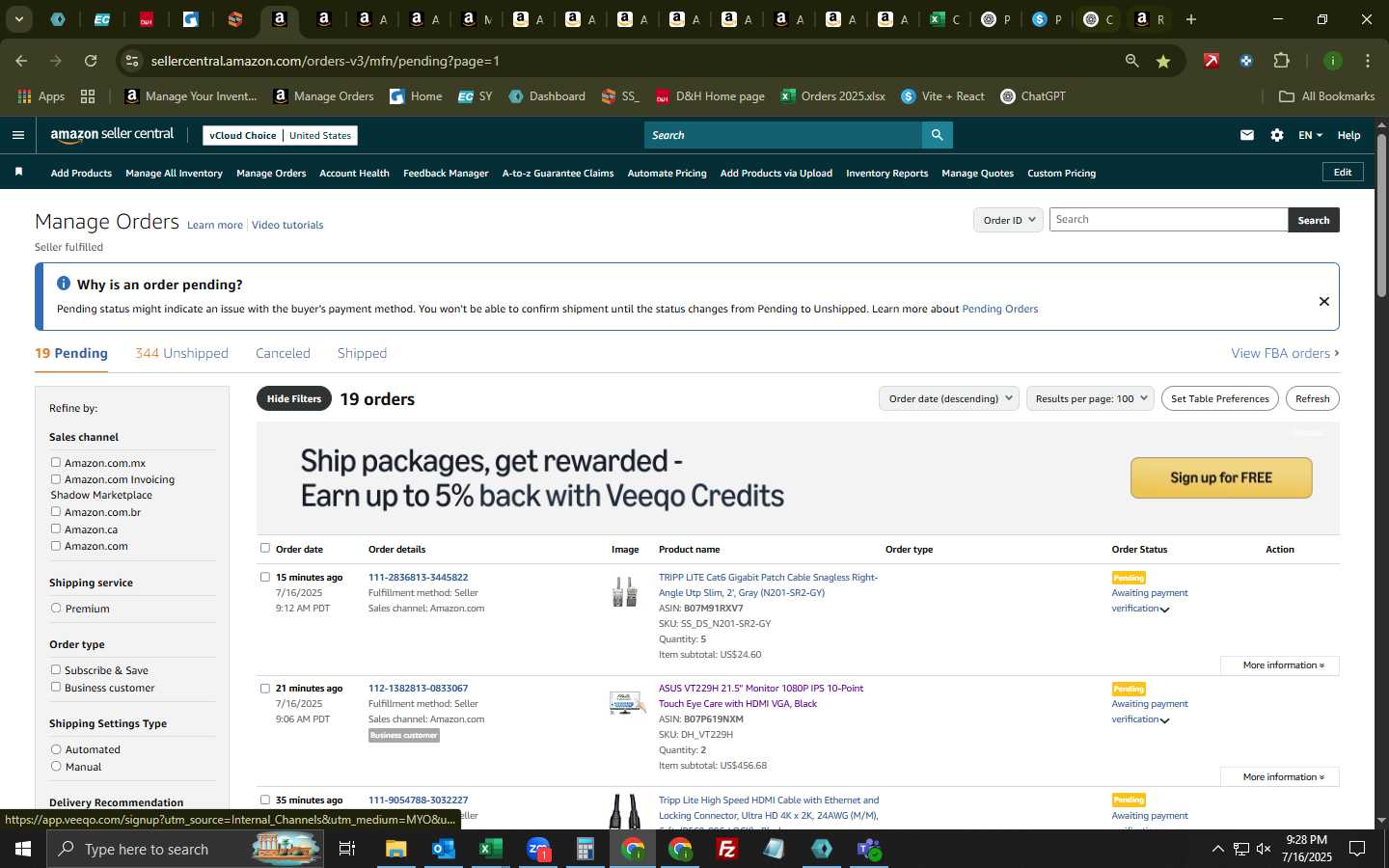Screen dimensions: 1389x868
Task: Open Excel from the taskbar
Action: pyautogui.click(x=490, y=849)
